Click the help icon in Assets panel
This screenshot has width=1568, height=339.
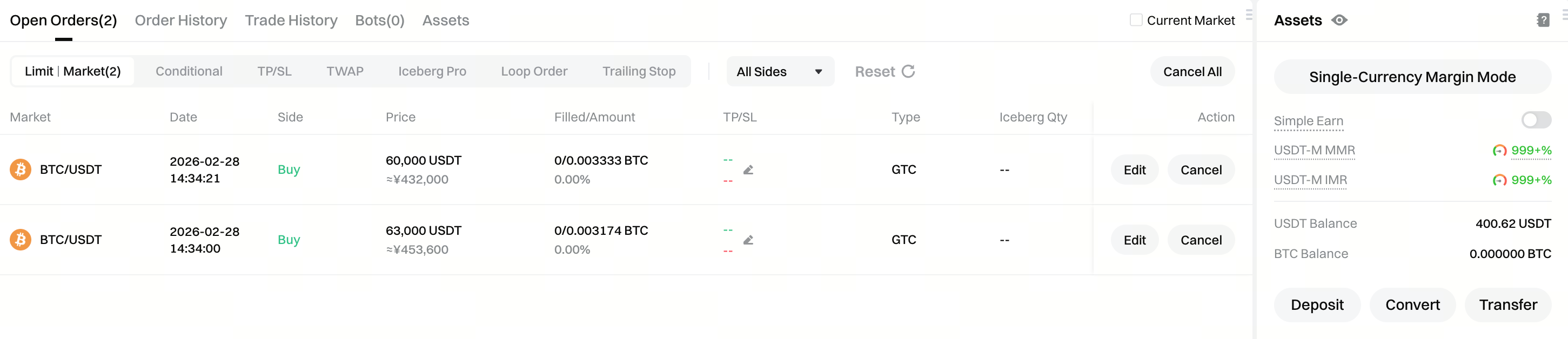pyautogui.click(x=1543, y=20)
